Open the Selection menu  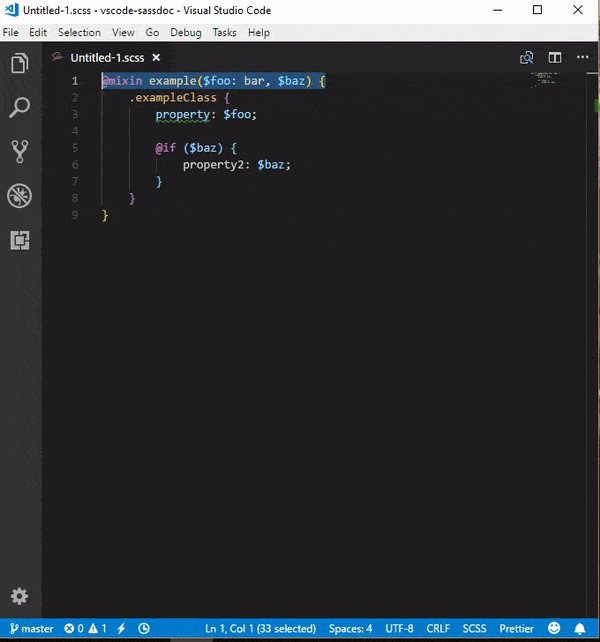[x=79, y=32]
